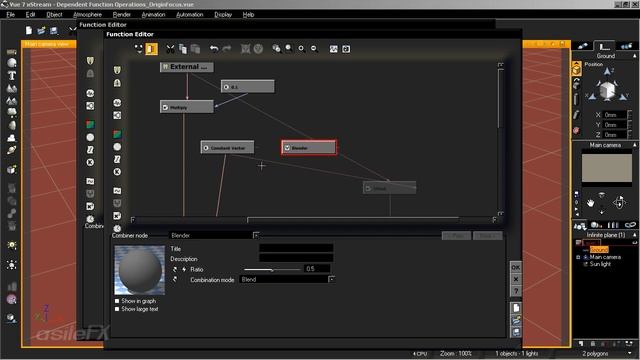The image size is (640, 360).
Task: Click the question mark help button
Action: coord(516,291)
